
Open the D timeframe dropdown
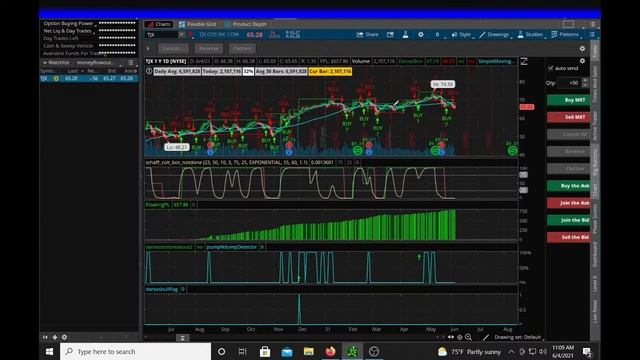(x=438, y=35)
